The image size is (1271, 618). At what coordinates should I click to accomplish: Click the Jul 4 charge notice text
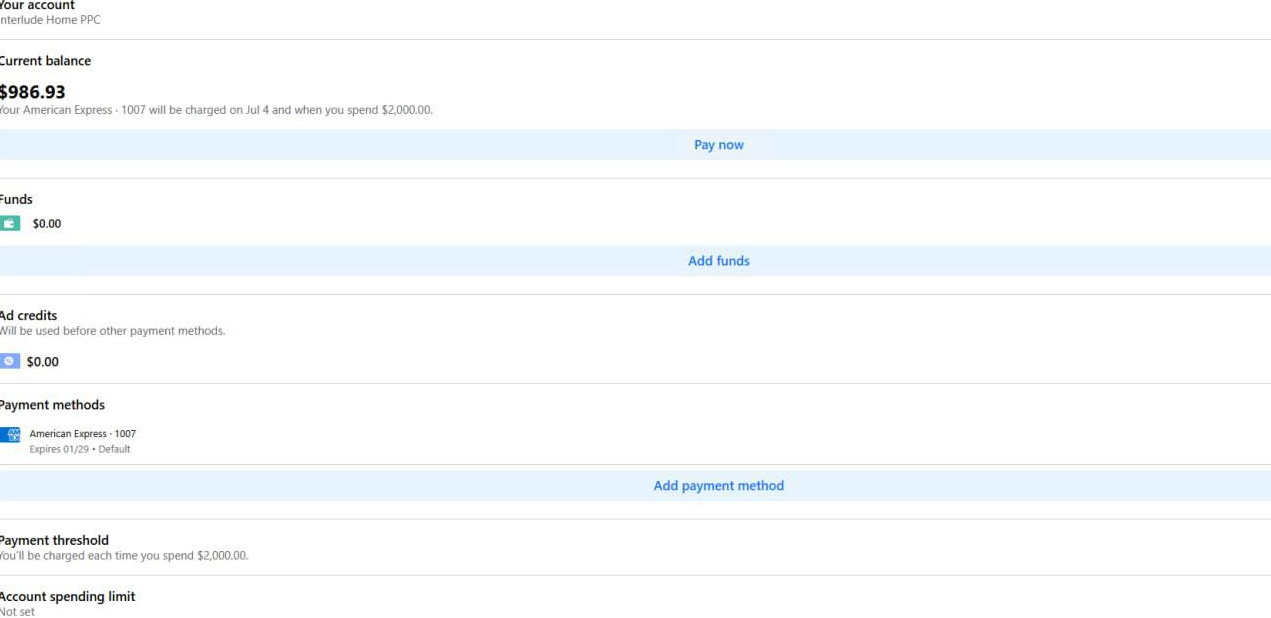pos(216,110)
